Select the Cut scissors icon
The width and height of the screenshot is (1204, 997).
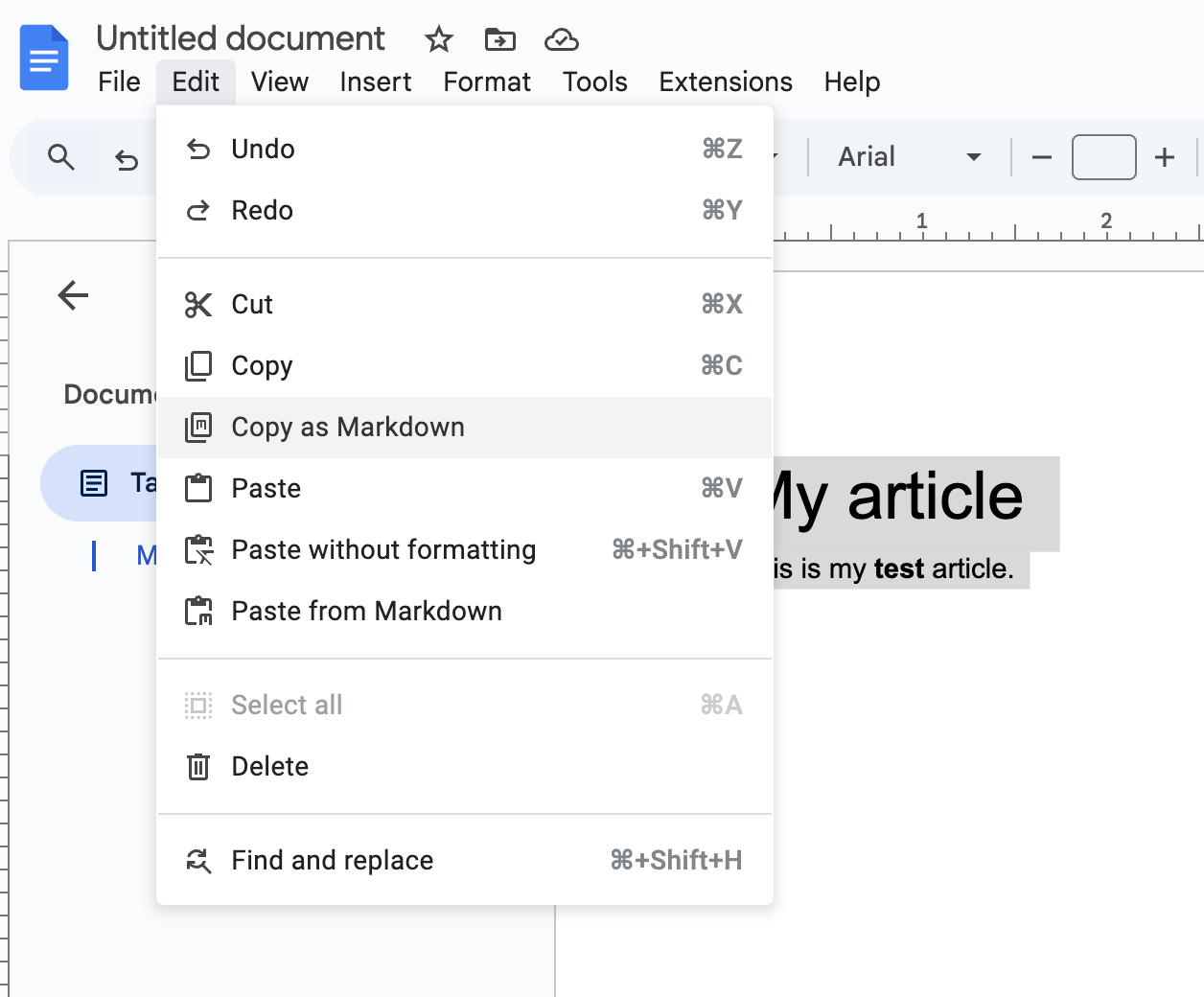(198, 304)
